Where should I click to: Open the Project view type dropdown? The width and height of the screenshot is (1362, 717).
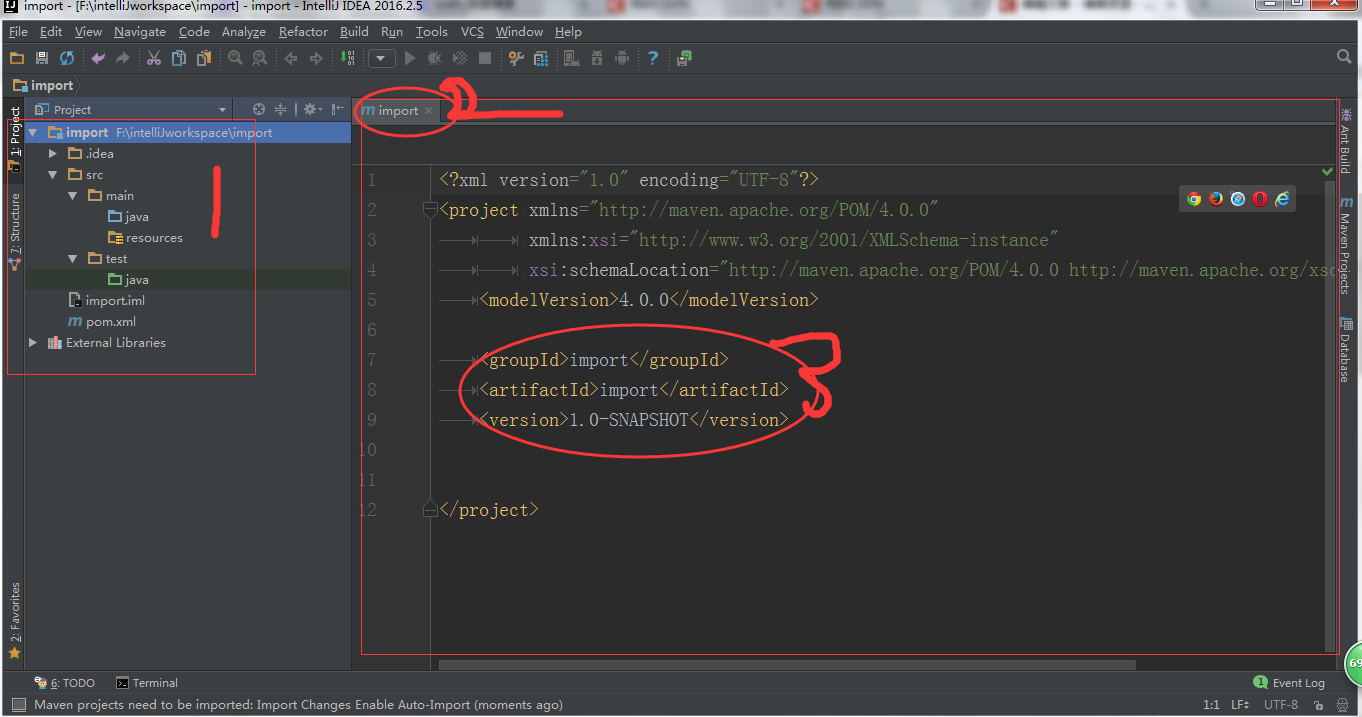click(x=222, y=110)
